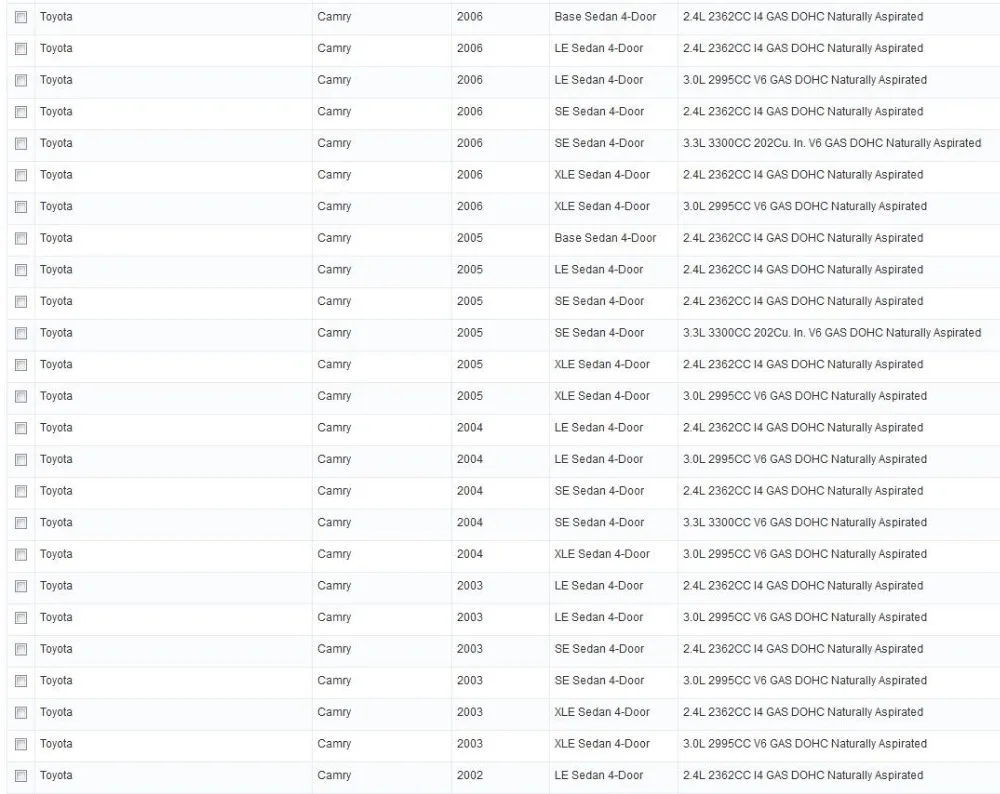Tick the 2004 LE Sedan 2.4L checkbox
Screen dimensions: 1000x794
point(21,428)
